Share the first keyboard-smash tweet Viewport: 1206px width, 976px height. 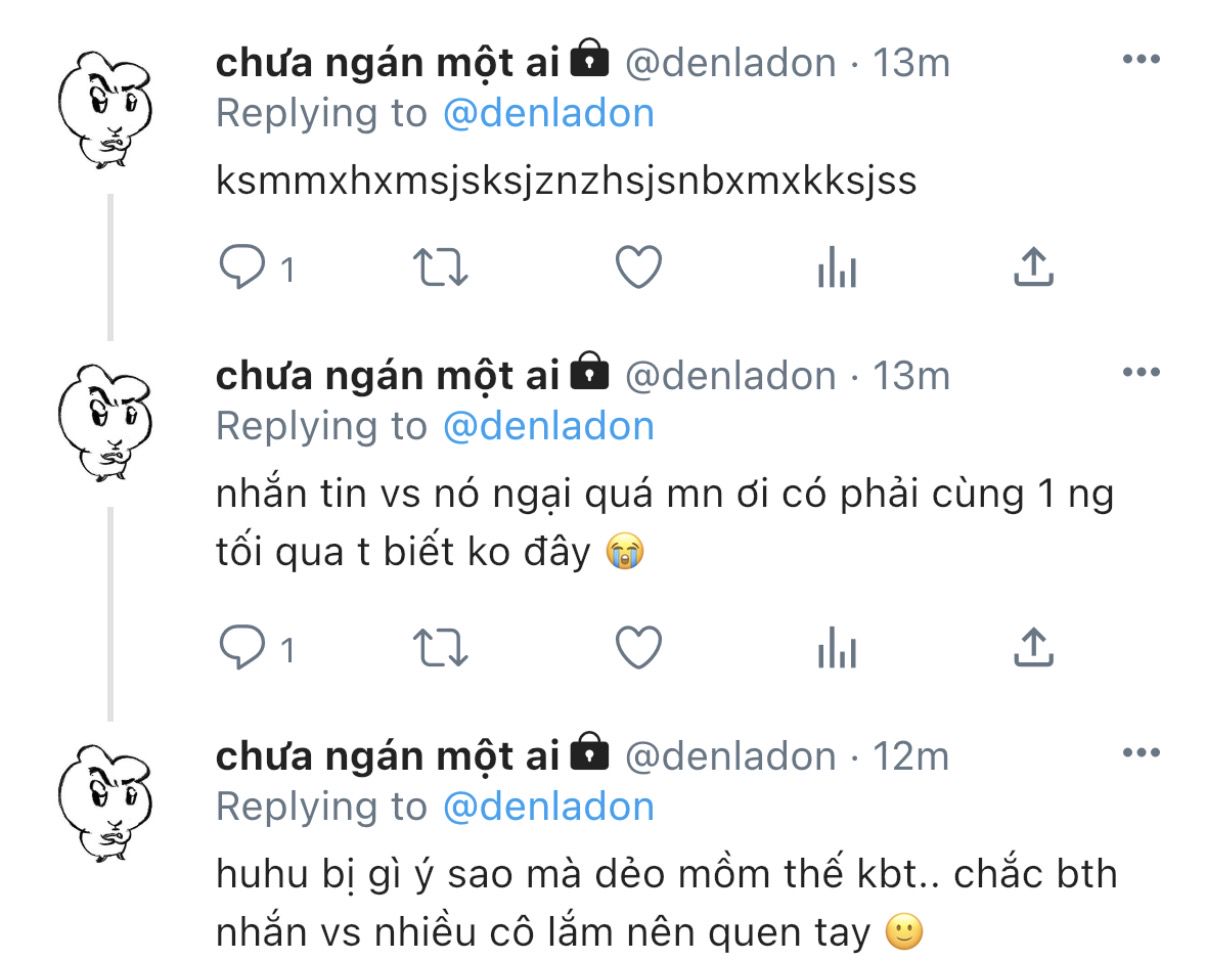coord(1033,267)
